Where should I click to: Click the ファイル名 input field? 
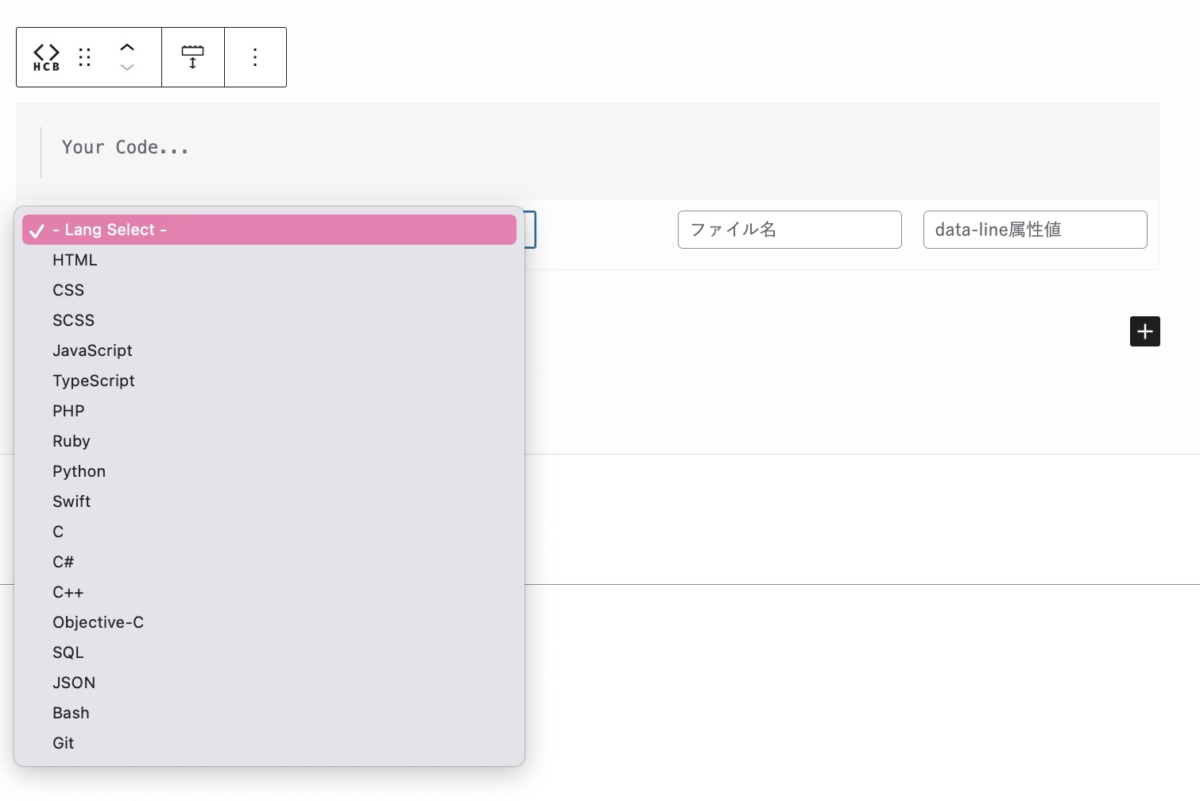(x=789, y=229)
